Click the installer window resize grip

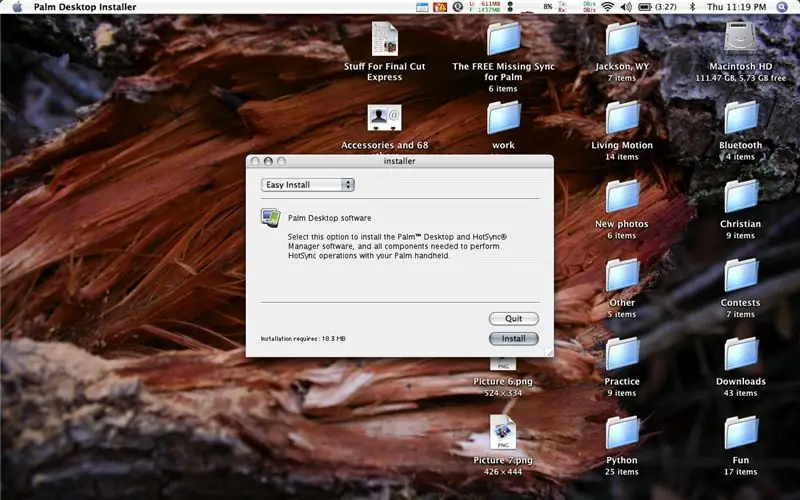point(549,353)
